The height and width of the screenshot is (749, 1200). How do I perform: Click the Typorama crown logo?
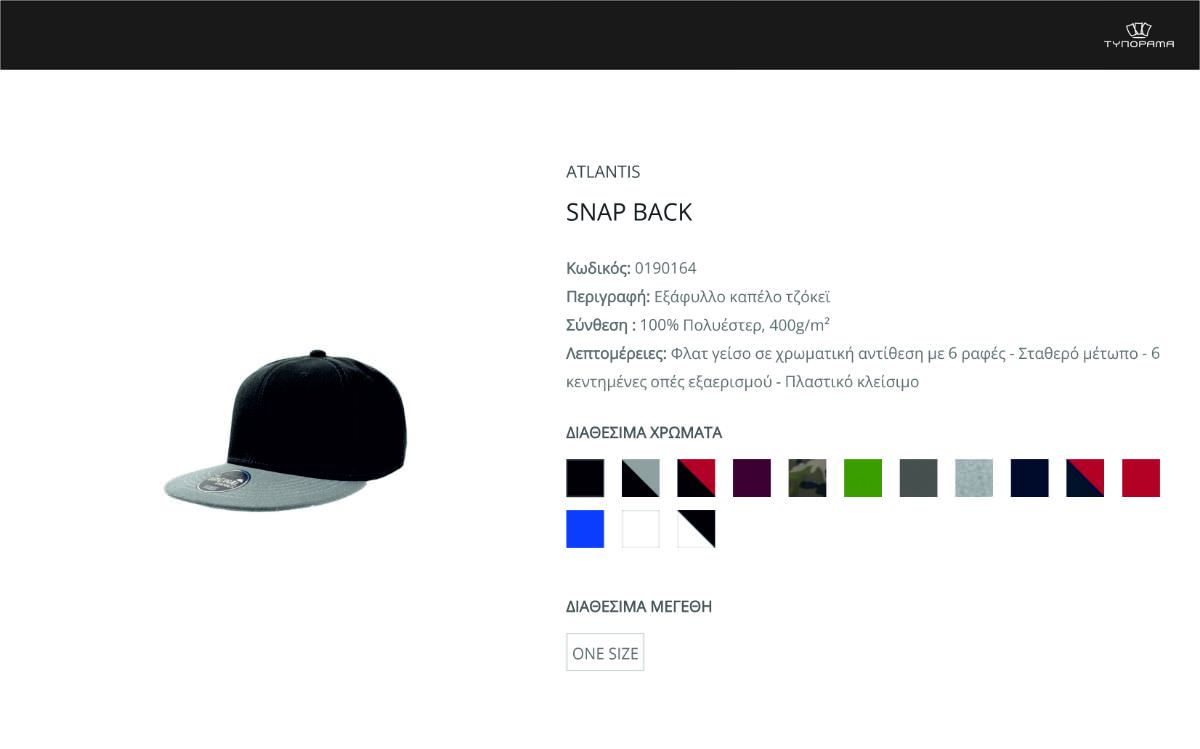coord(1139,35)
